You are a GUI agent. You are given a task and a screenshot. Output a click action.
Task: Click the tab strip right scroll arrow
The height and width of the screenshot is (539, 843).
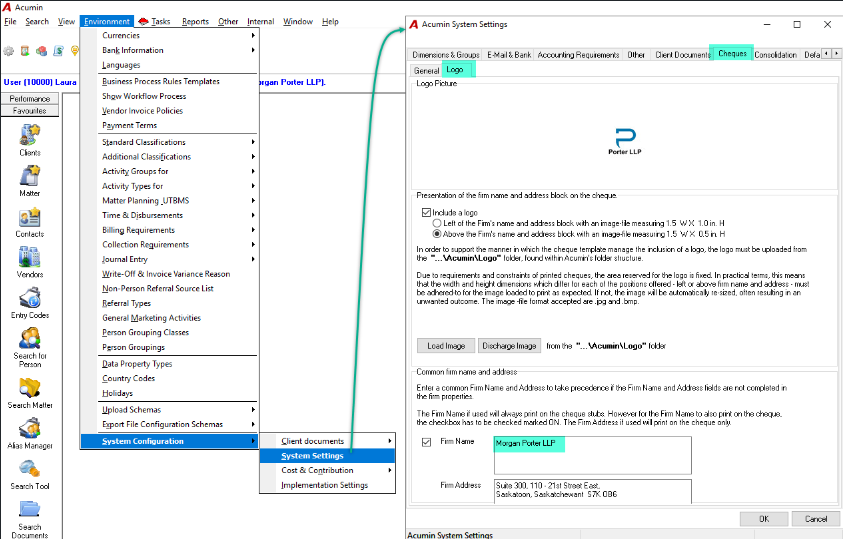(x=836, y=54)
